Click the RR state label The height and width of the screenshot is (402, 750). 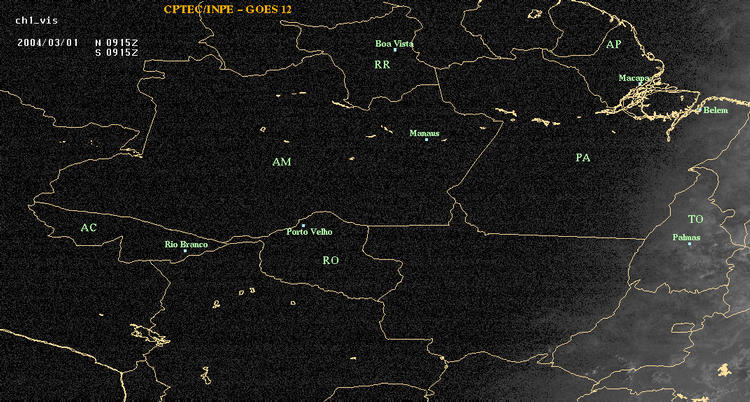(x=382, y=65)
